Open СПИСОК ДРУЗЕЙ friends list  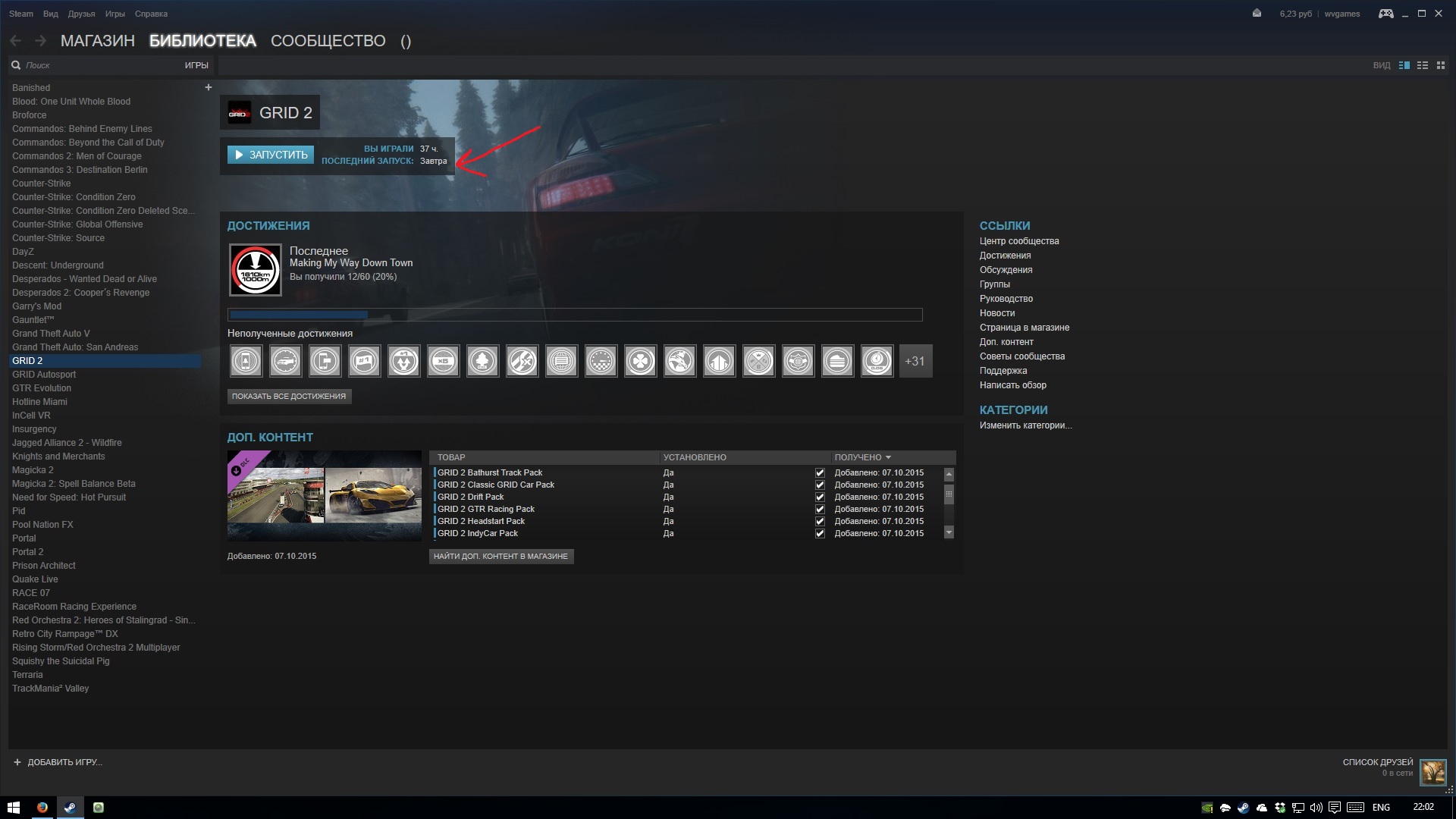pyautogui.click(x=1378, y=762)
